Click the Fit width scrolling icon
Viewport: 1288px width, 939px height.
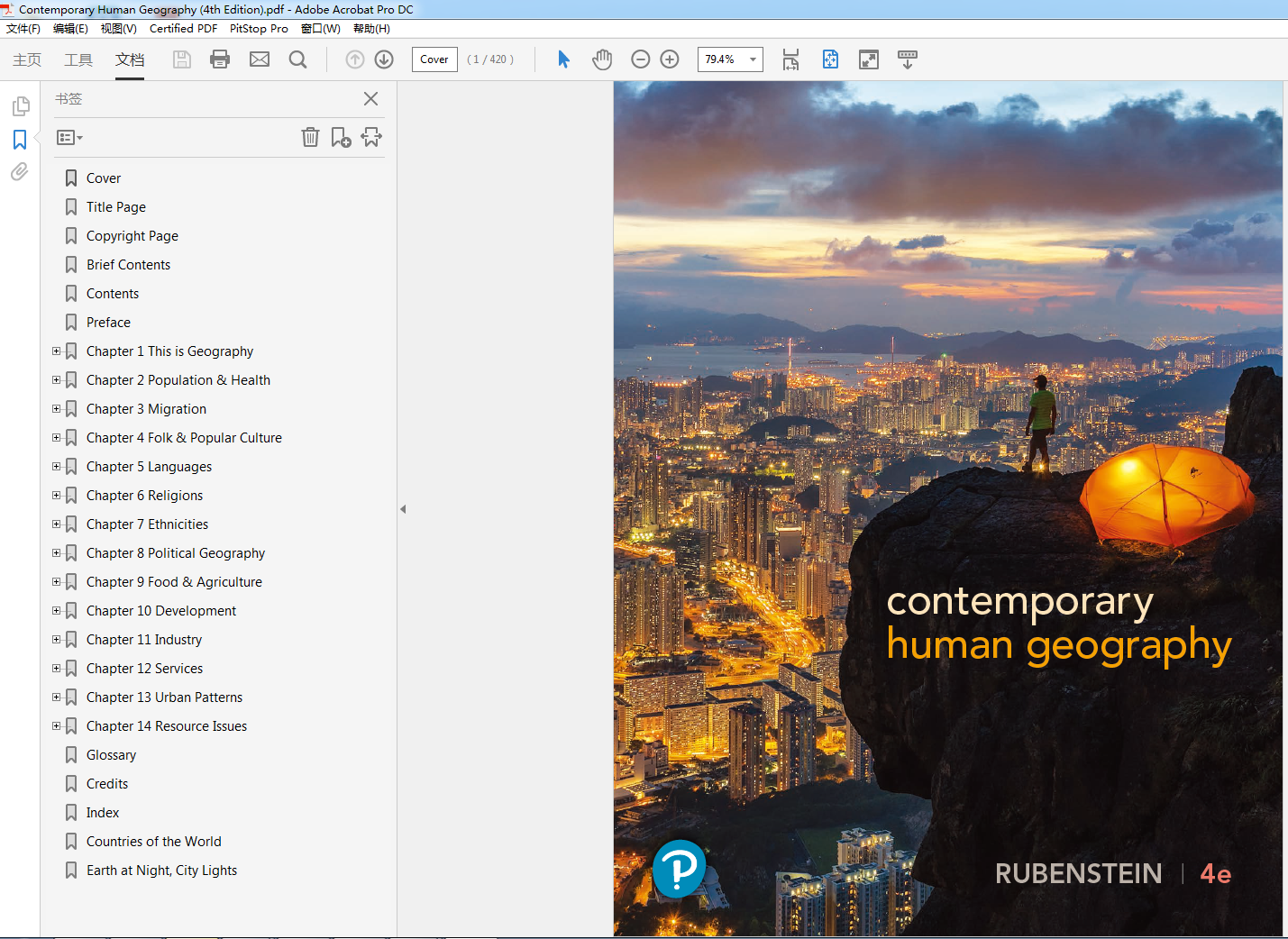(790, 59)
